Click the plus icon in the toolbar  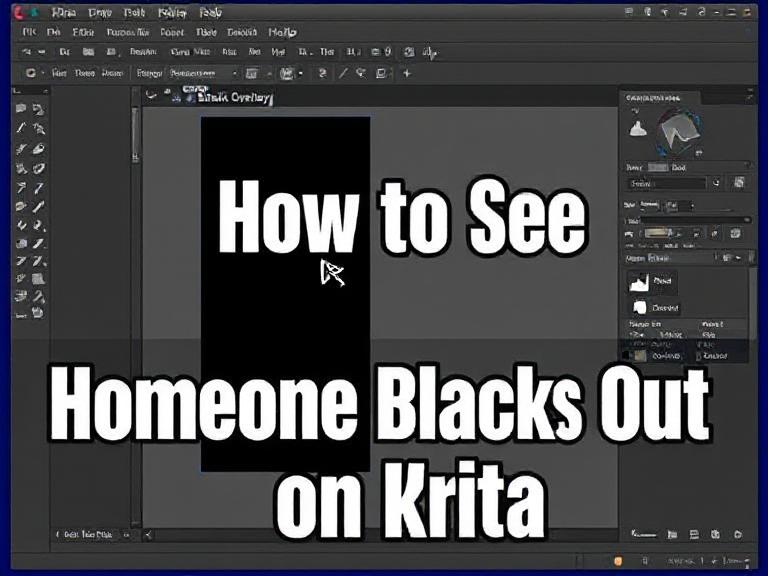pos(407,73)
